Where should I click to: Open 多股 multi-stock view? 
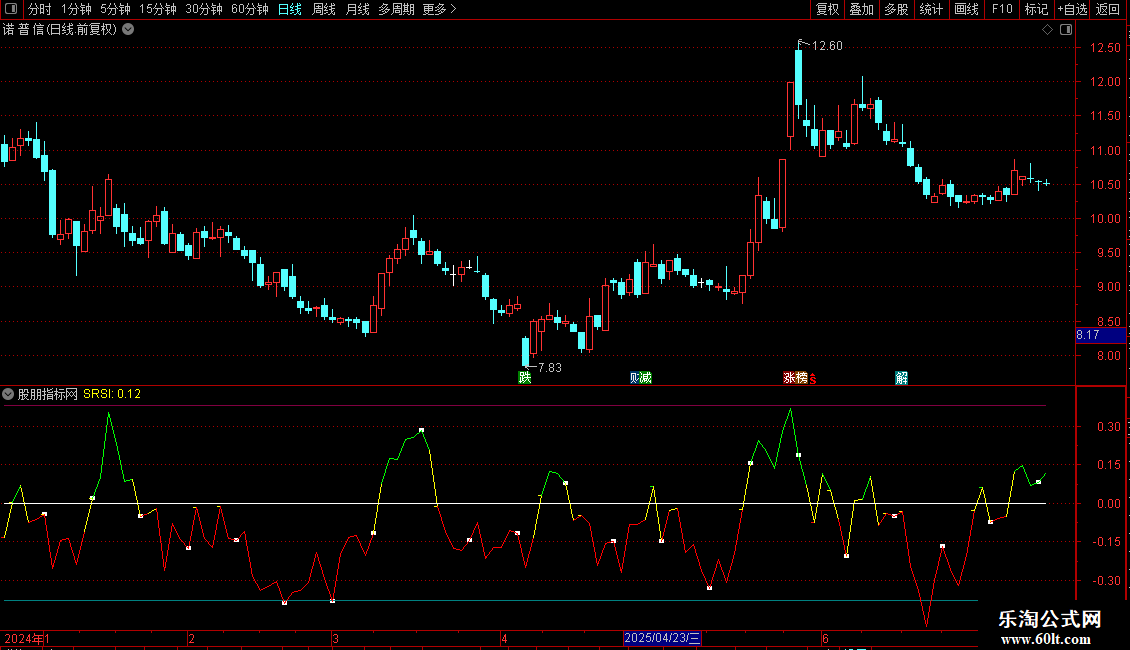tap(897, 9)
